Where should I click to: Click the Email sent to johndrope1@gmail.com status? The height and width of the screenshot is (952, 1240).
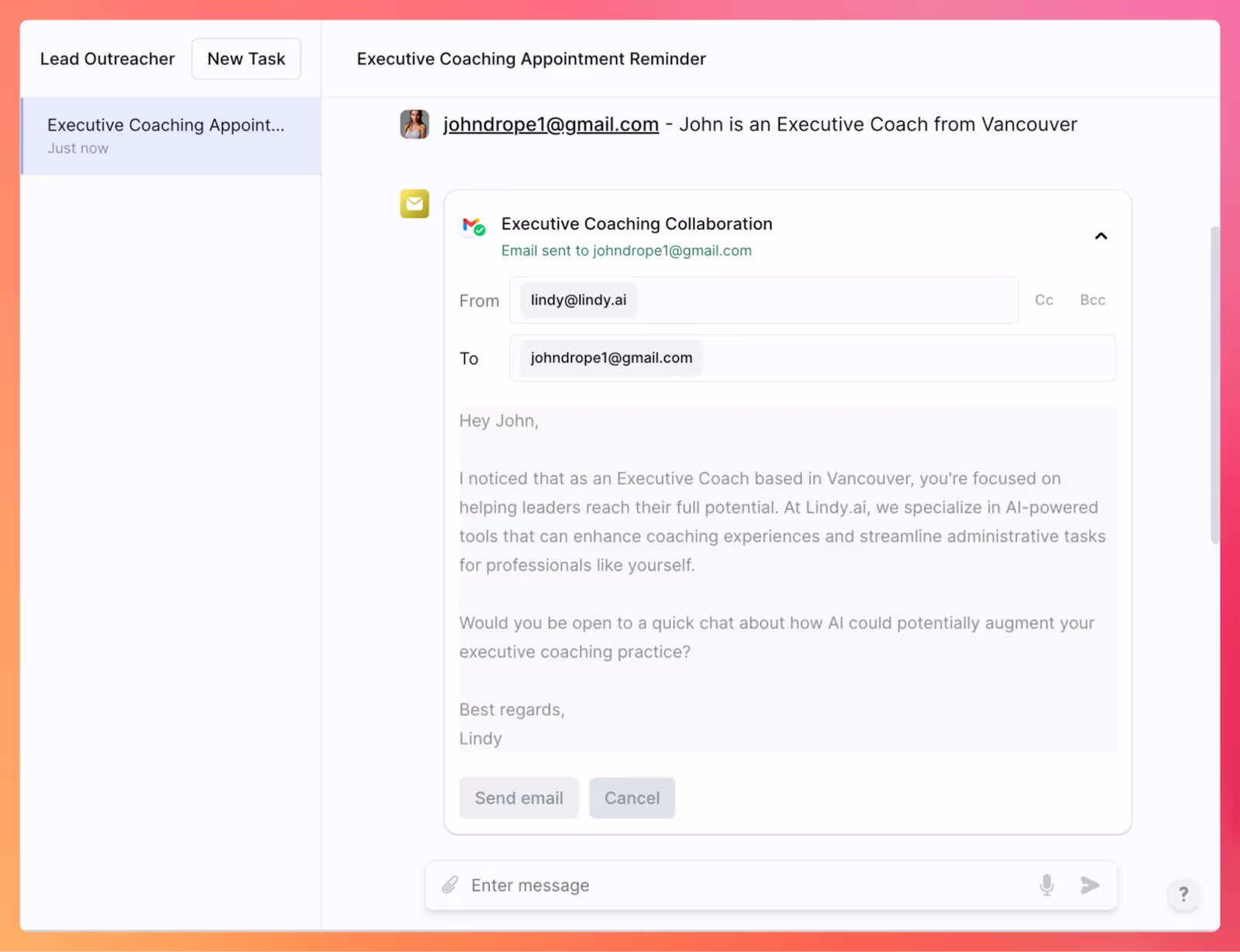point(626,250)
